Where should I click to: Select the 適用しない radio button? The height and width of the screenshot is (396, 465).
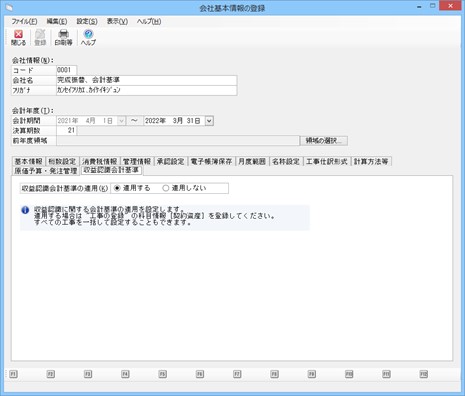coord(165,188)
